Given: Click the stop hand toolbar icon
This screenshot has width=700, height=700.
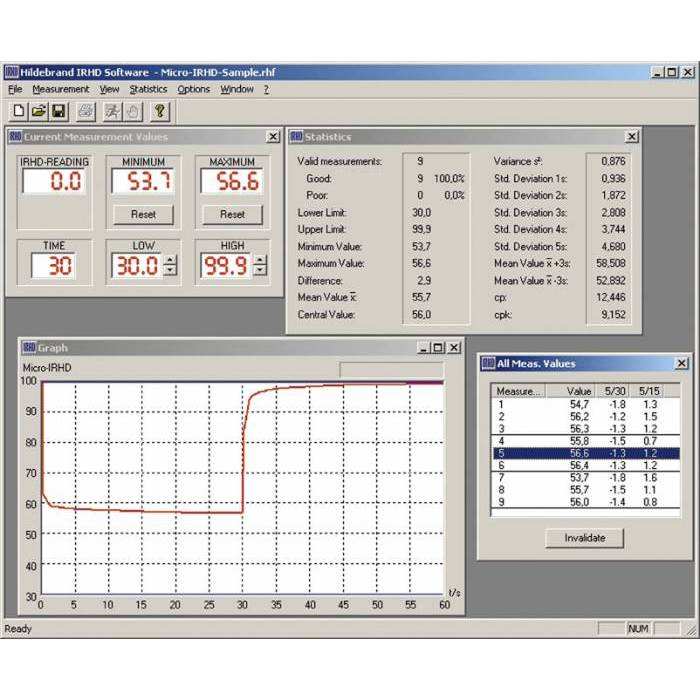Looking at the screenshot, I should coord(133,111).
